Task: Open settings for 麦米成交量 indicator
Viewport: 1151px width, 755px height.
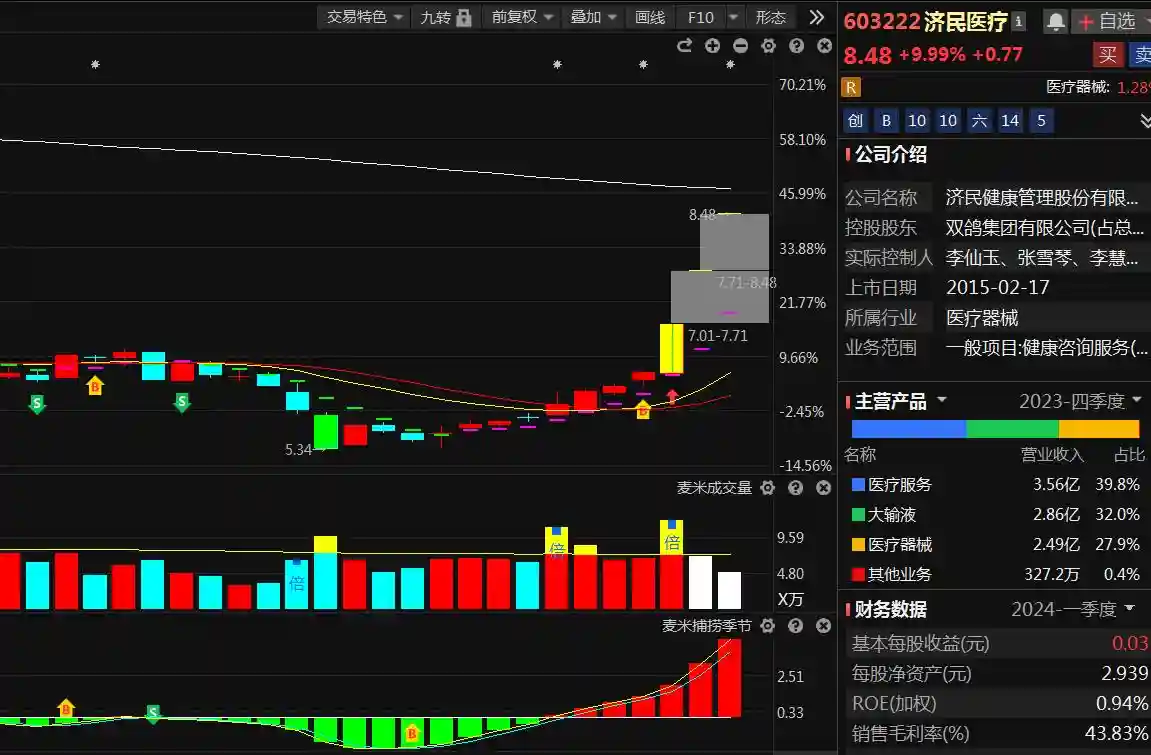Action: tap(767, 488)
